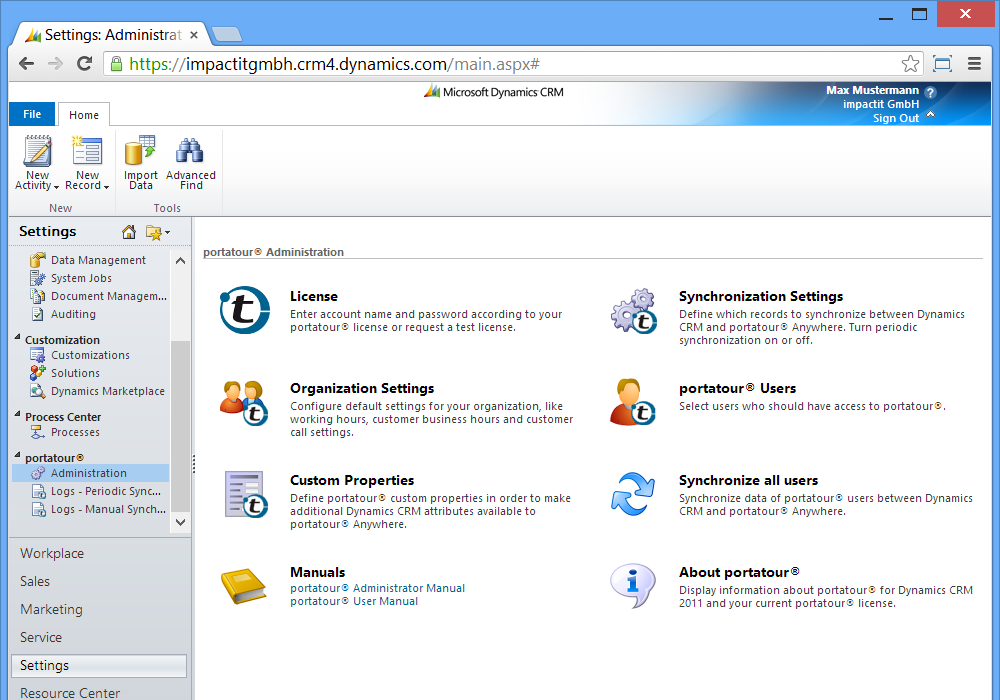
Task: Open the Import Data tool
Action: [x=140, y=151]
